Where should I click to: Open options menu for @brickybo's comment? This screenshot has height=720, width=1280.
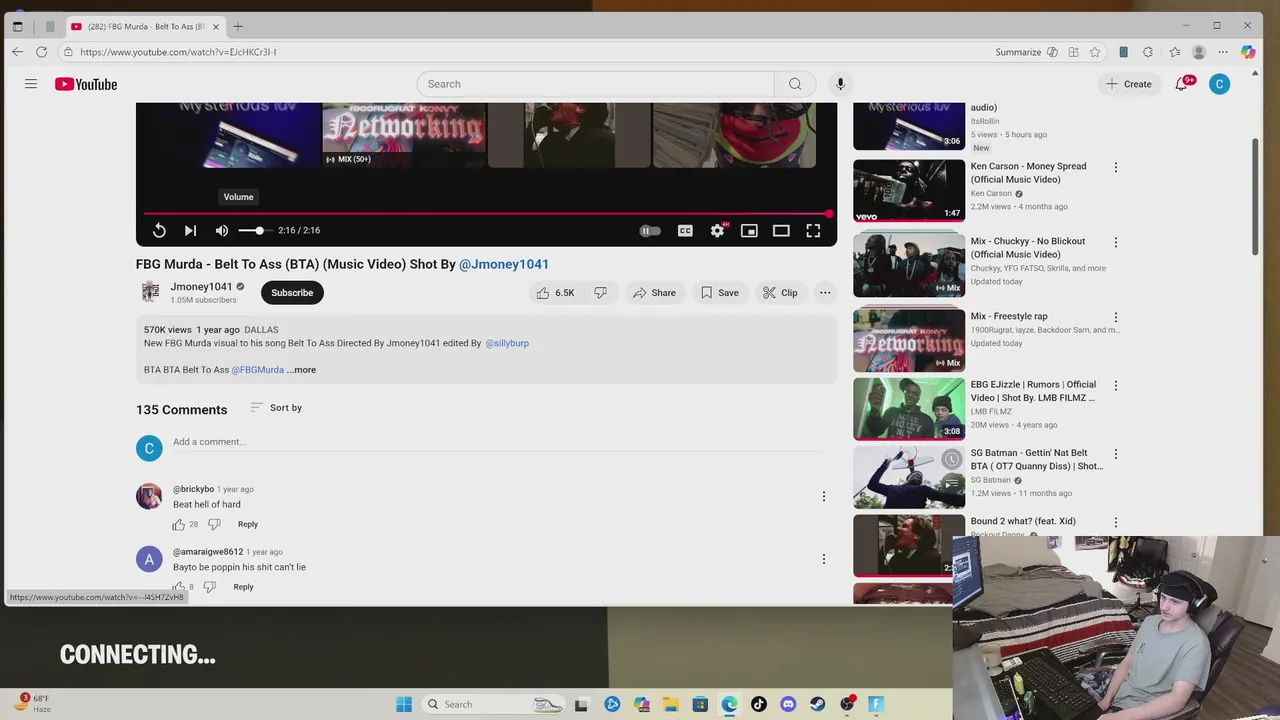coord(824,496)
